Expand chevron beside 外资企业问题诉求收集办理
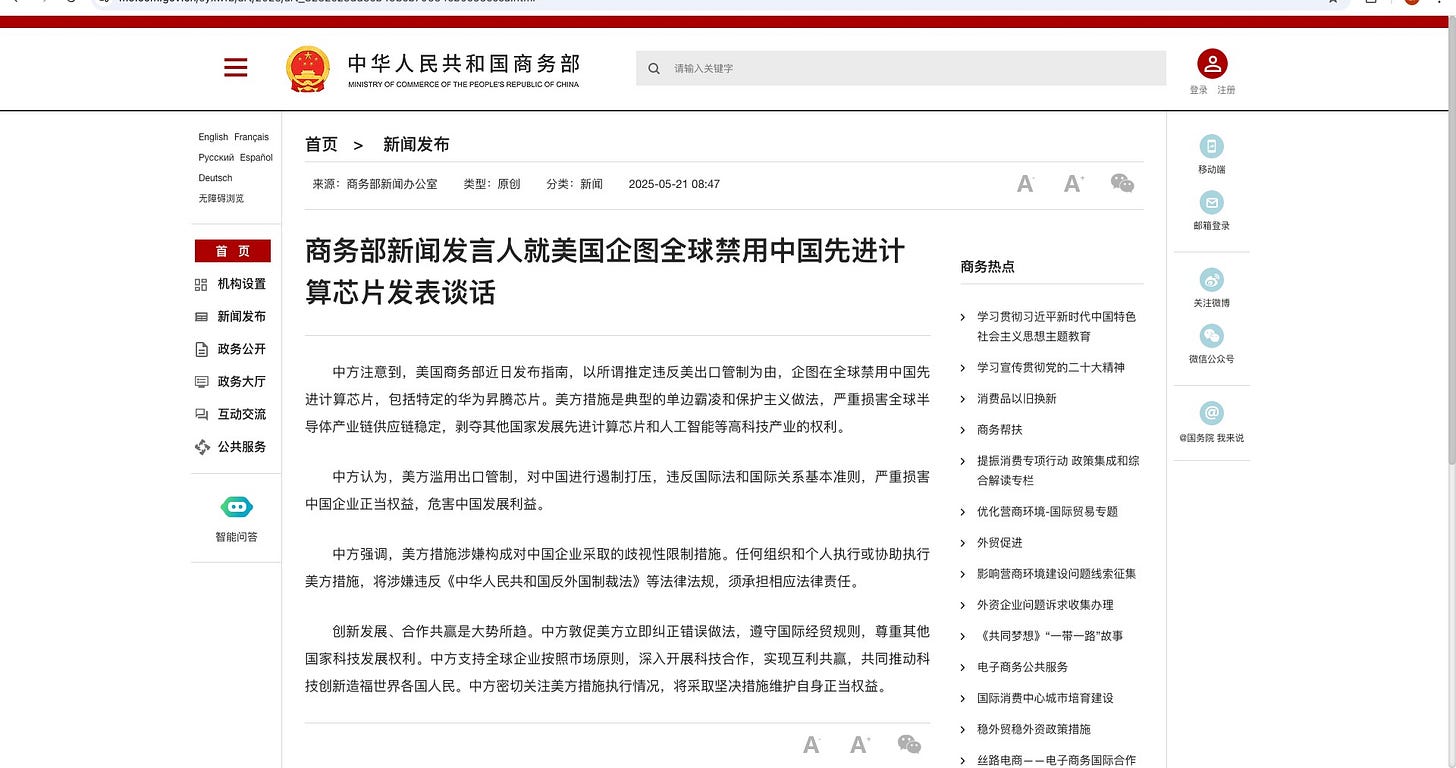 (963, 605)
